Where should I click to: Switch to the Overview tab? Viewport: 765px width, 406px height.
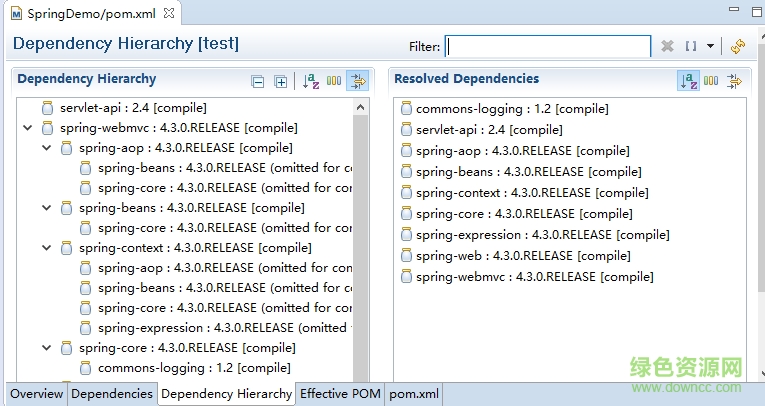[x=37, y=394]
